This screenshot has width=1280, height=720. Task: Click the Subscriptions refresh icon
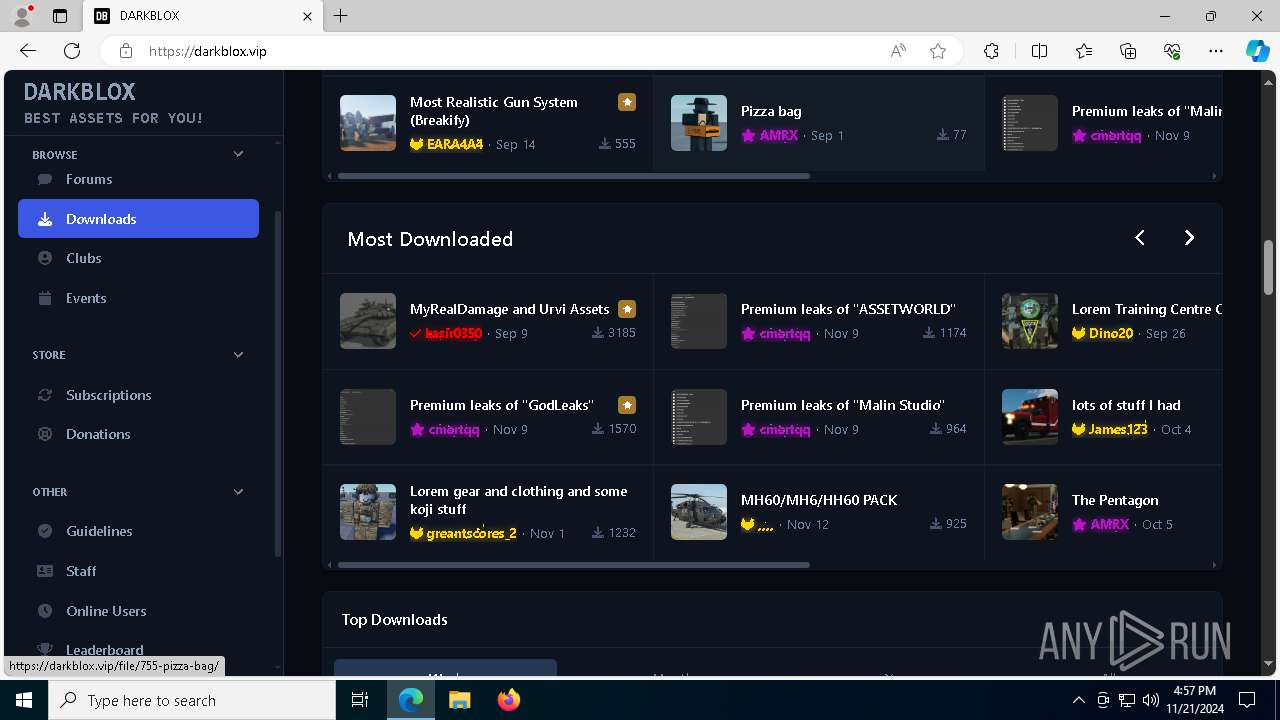tap(45, 395)
